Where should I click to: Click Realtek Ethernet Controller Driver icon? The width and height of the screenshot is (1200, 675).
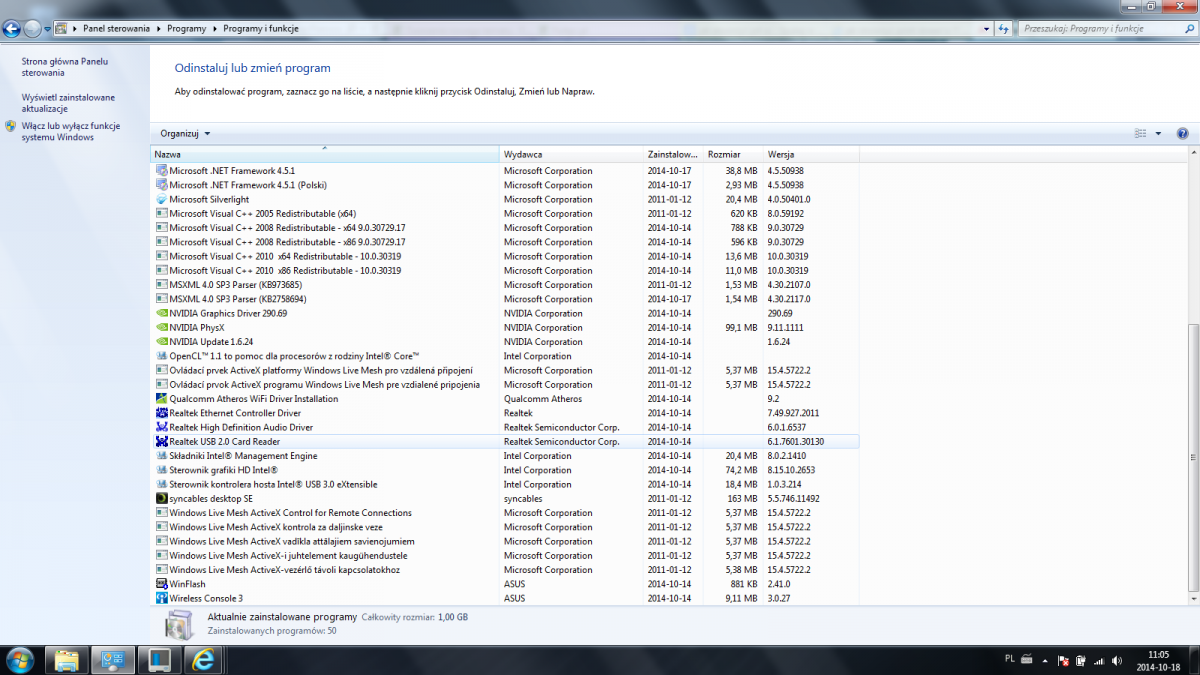coord(162,413)
